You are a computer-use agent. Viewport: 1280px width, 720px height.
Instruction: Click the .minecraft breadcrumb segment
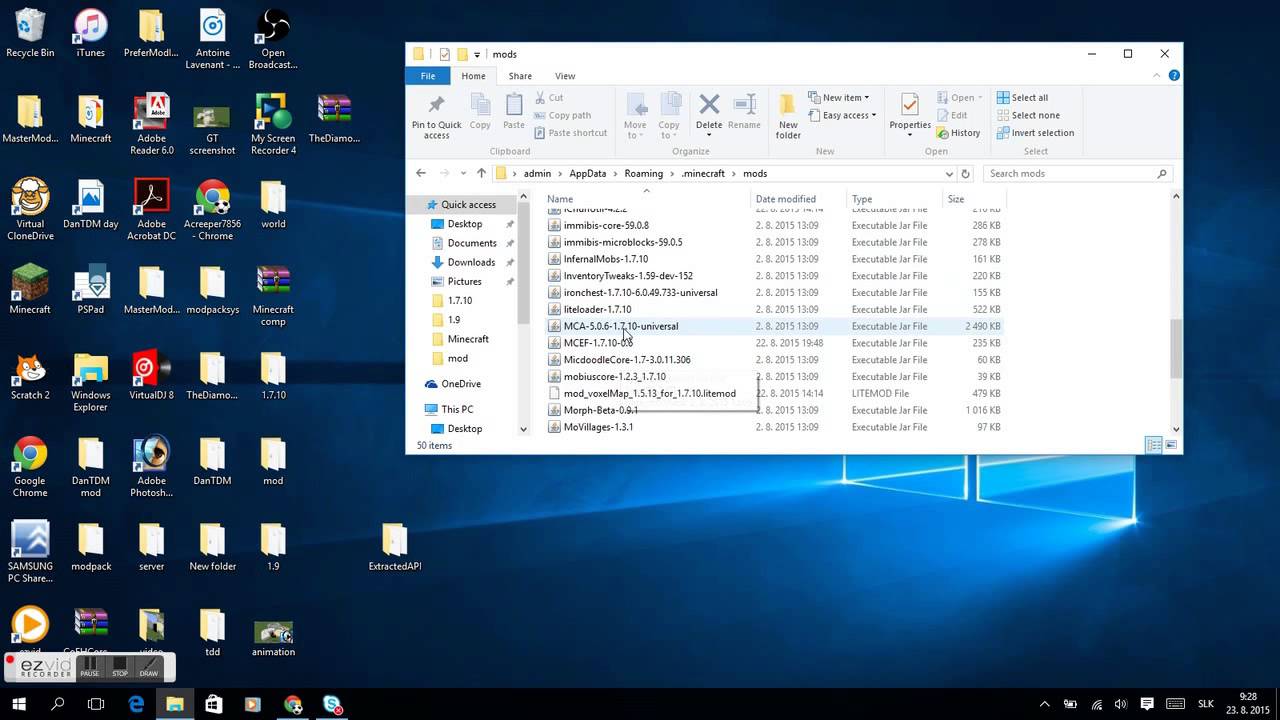703,174
